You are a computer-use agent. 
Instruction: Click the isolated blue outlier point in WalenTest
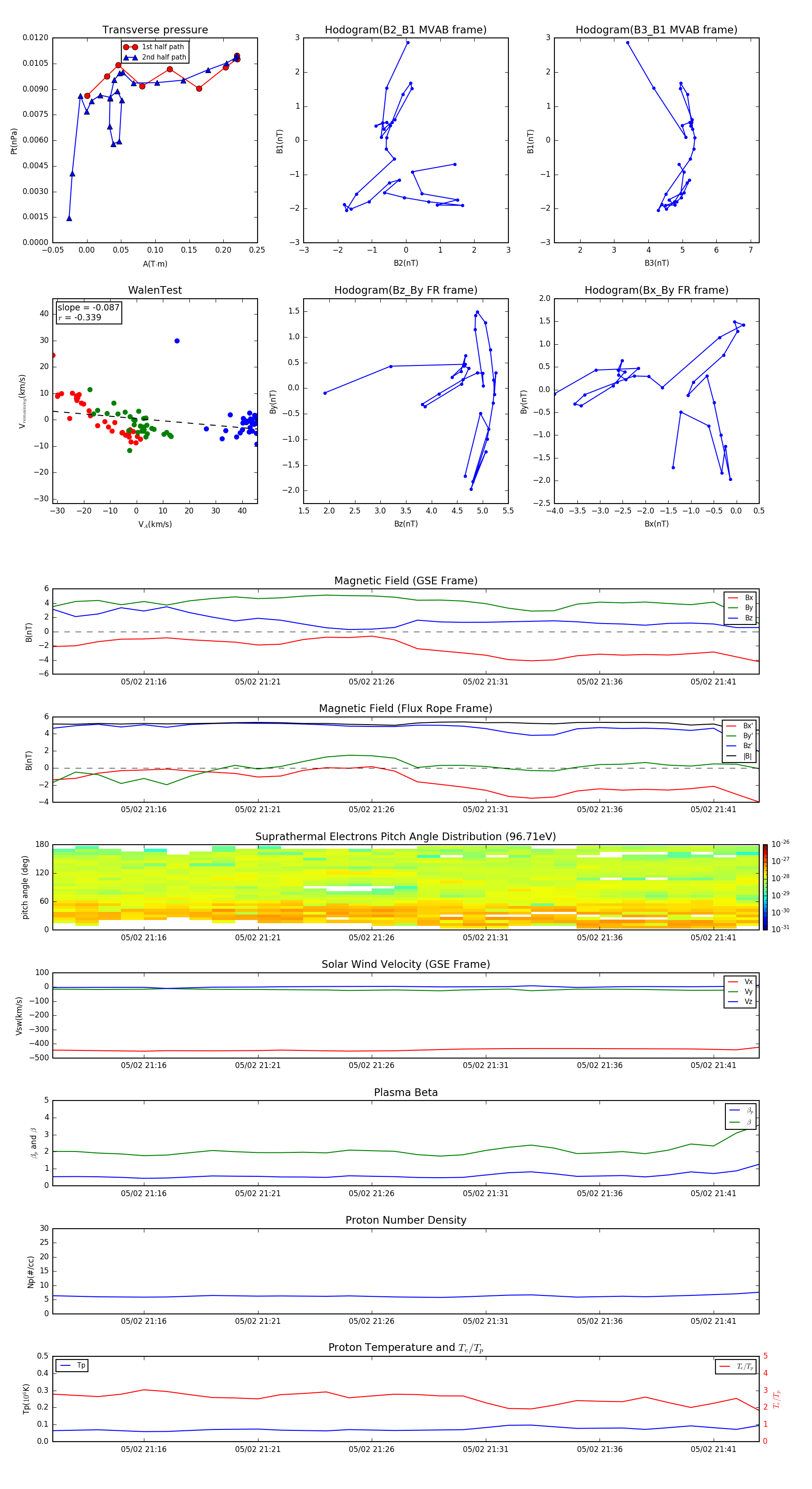point(177,341)
